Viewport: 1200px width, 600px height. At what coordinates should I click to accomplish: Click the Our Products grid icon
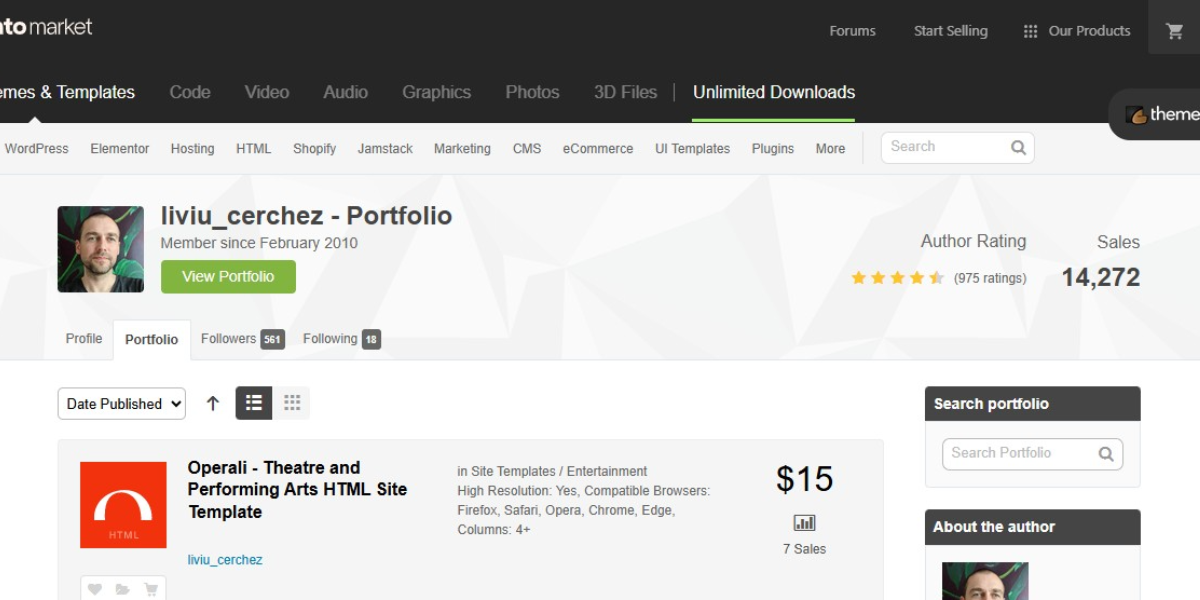pos(1030,31)
